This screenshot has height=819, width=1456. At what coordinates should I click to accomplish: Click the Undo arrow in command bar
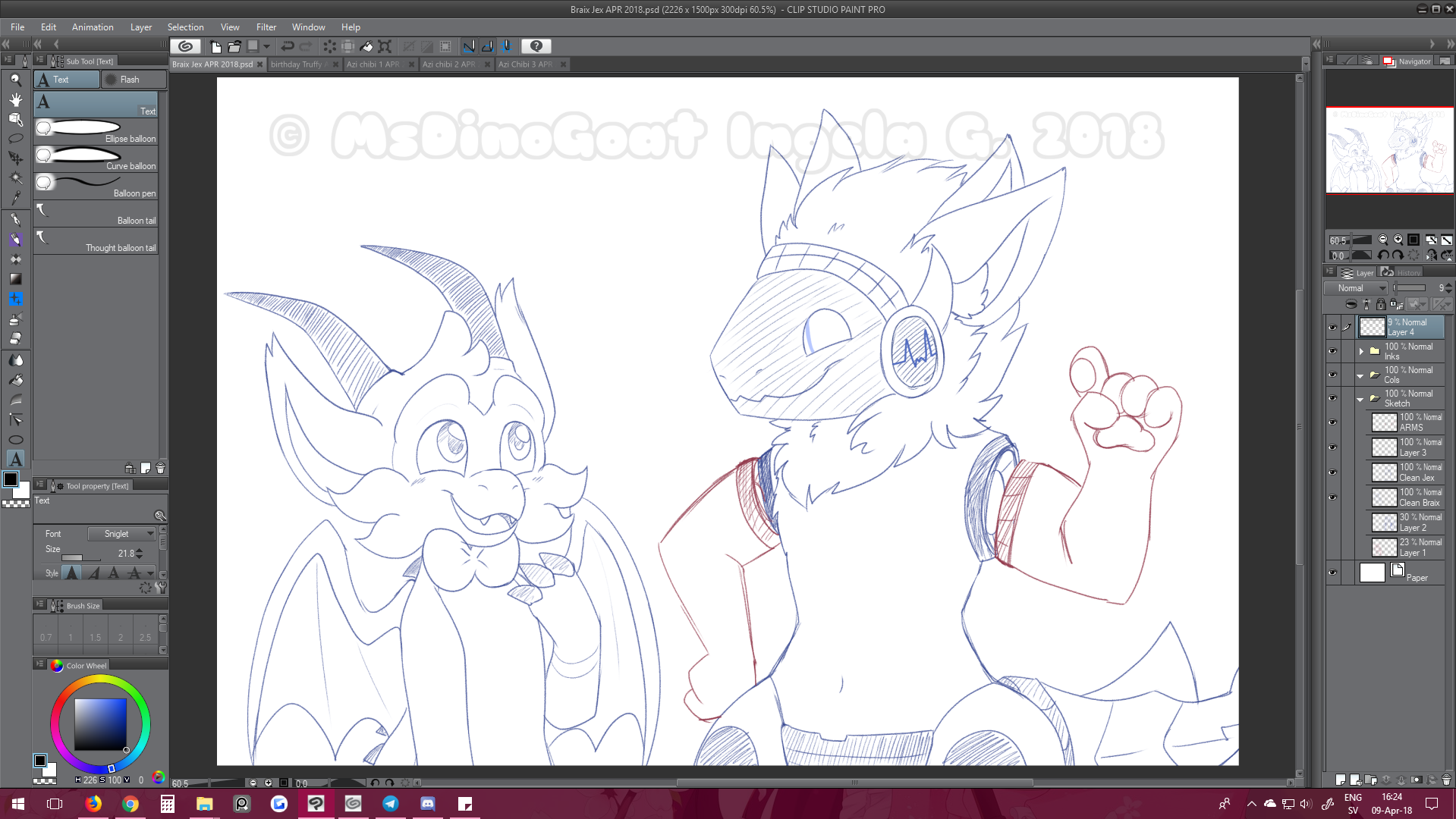tap(288, 46)
